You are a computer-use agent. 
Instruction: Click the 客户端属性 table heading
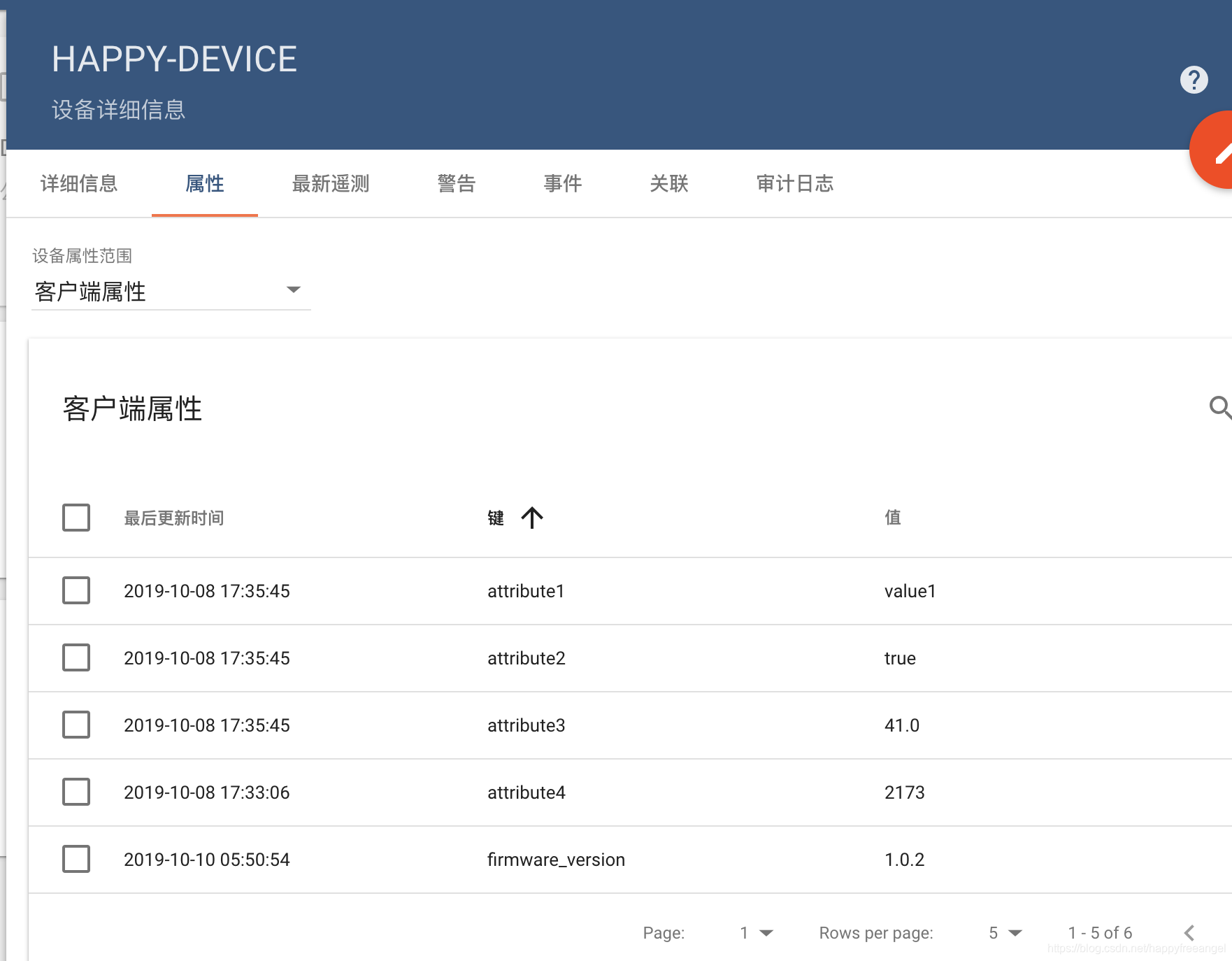point(132,408)
